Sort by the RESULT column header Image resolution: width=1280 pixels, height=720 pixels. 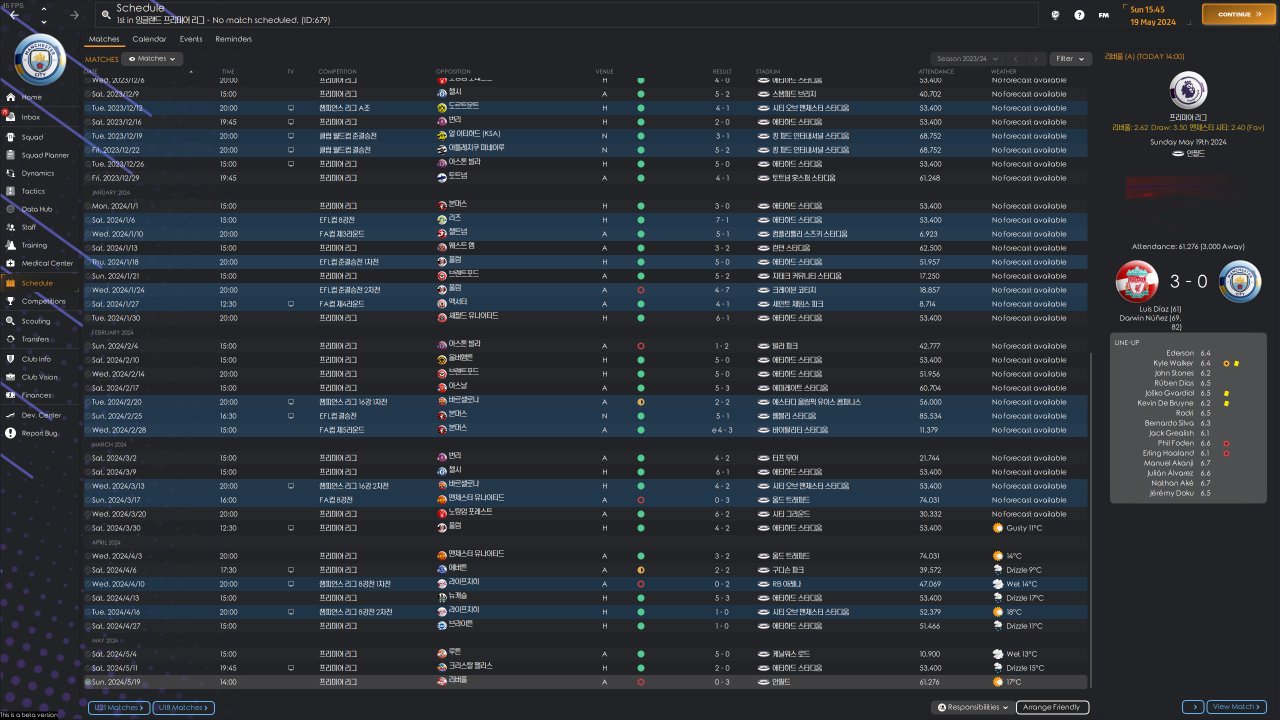coord(722,72)
